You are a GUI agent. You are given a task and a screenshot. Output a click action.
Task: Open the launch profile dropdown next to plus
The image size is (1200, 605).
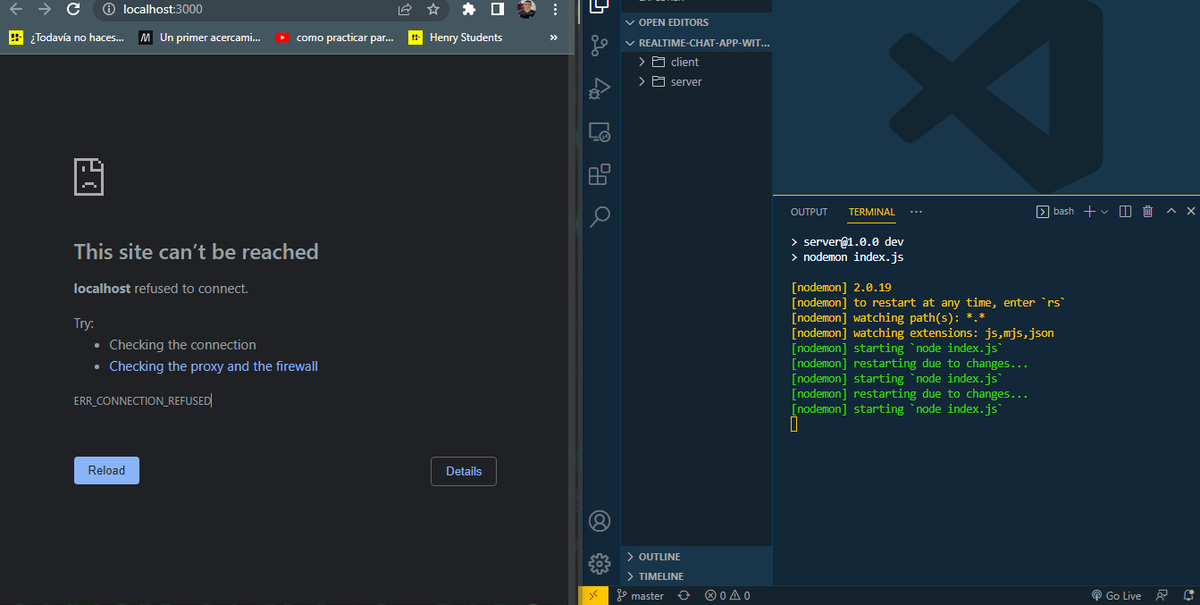tap(1103, 212)
